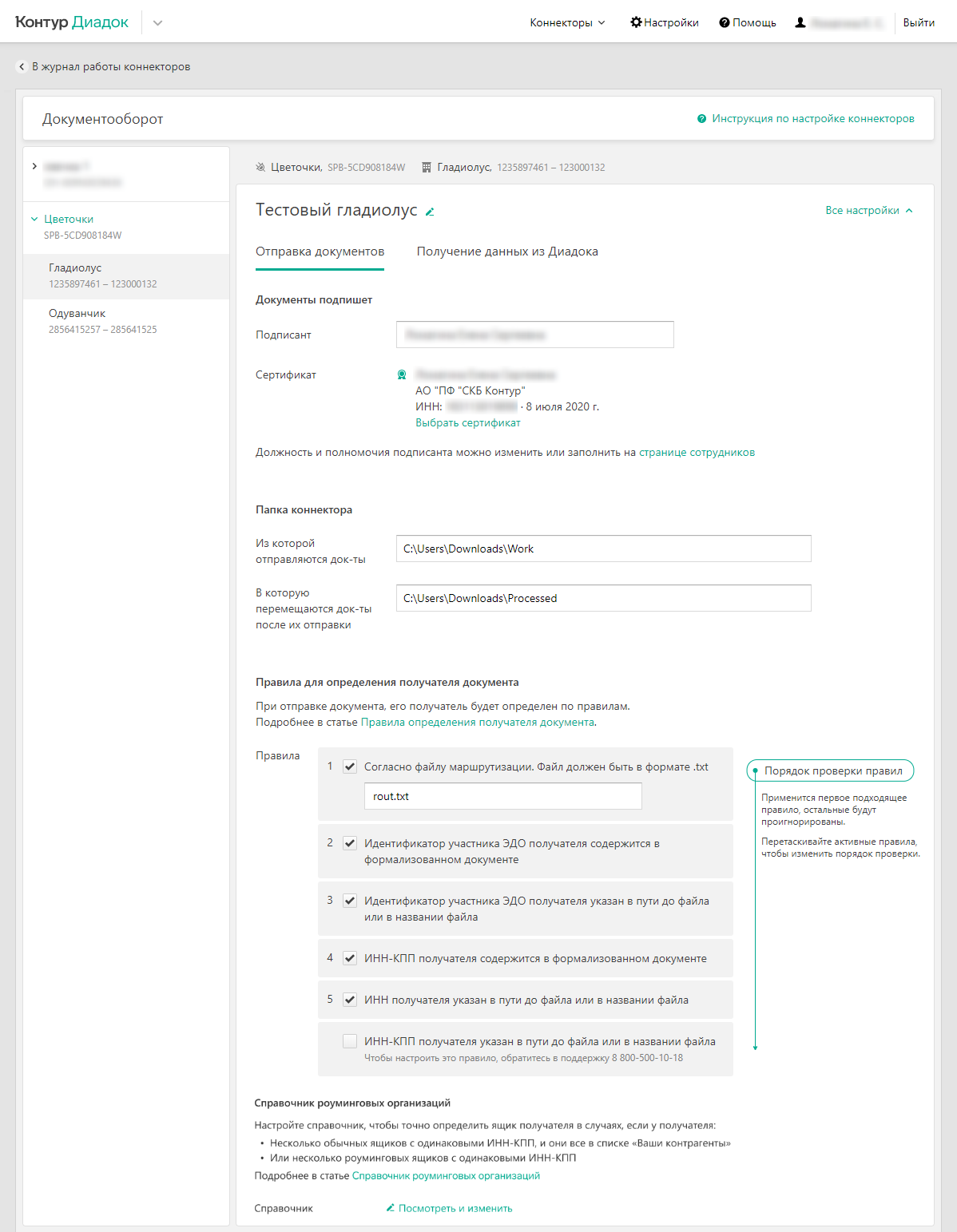Open the product switcher chevron beside the logo
This screenshot has height=1232, width=957.
point(157,23)
